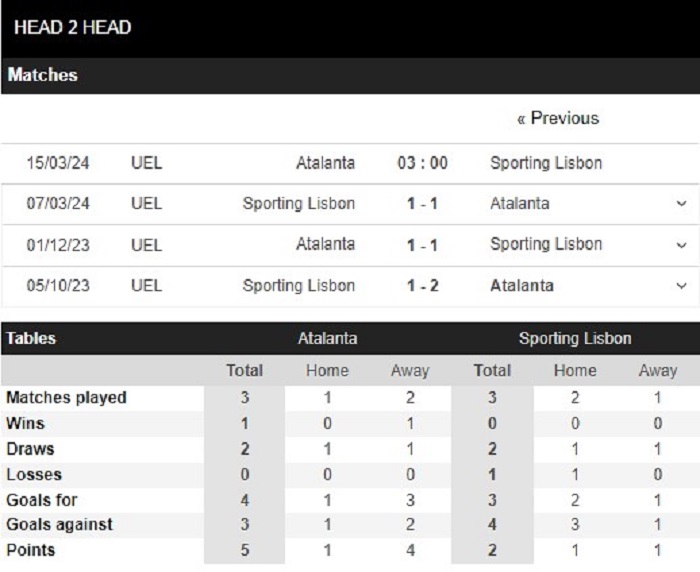
Task: Expand the 01/12/23 Atalanta vs Sporting Lisbon match
Action: [681, 245]
